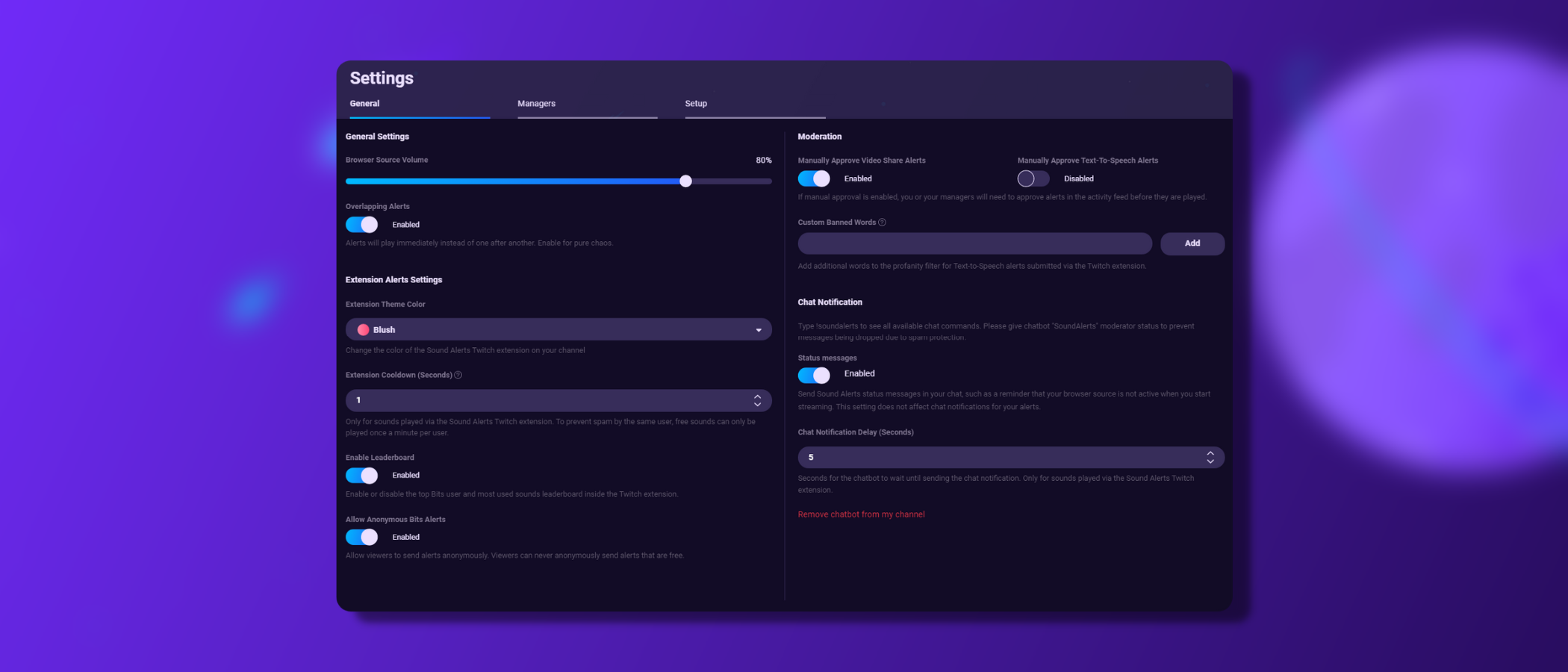The width and height of the screenshot is (1568, 672).
Task: Click the Add button for banned words
Action: pyautogui.click(x=1192, y=243)
